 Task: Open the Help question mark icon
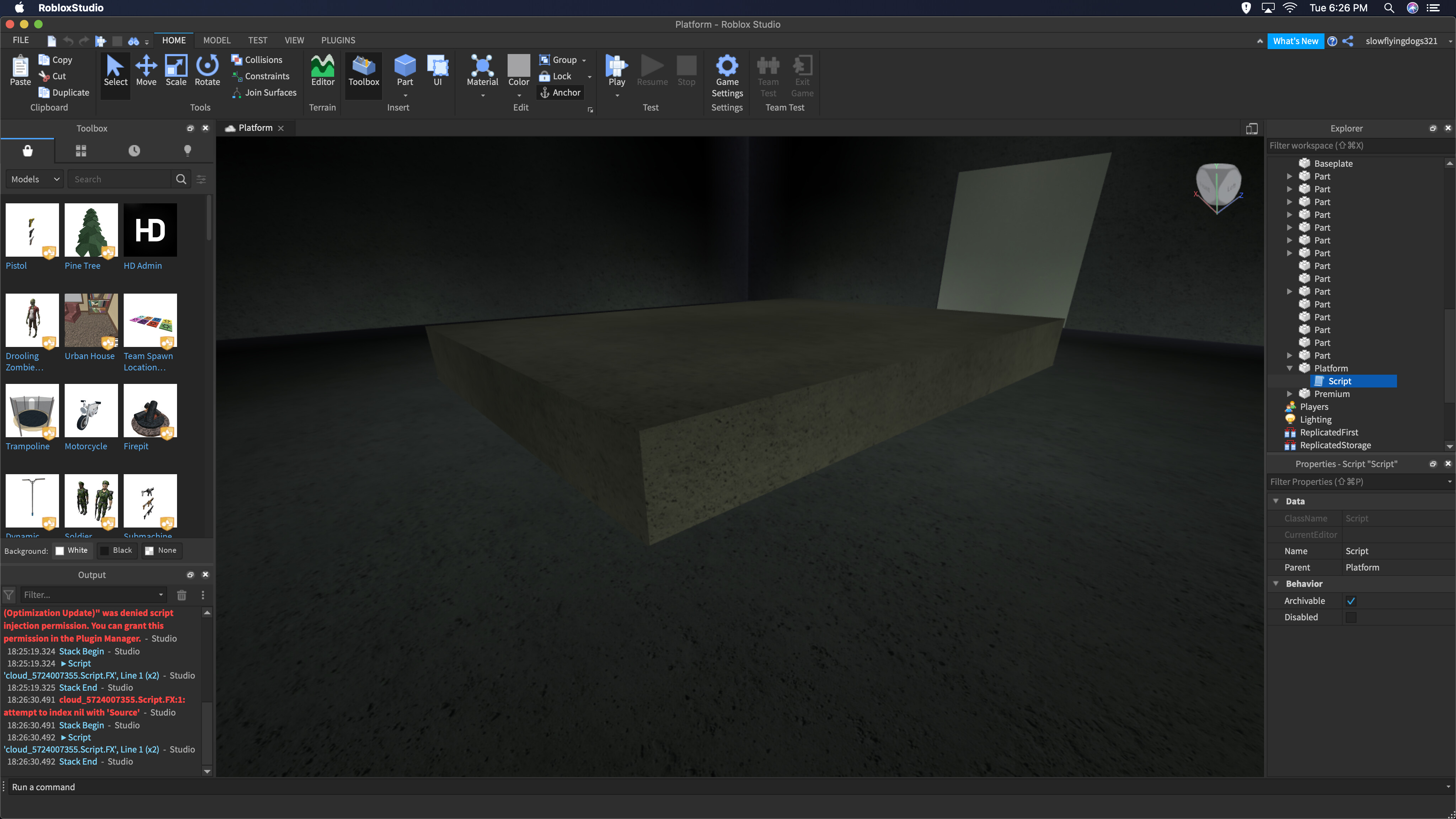tap(1332, 41)
